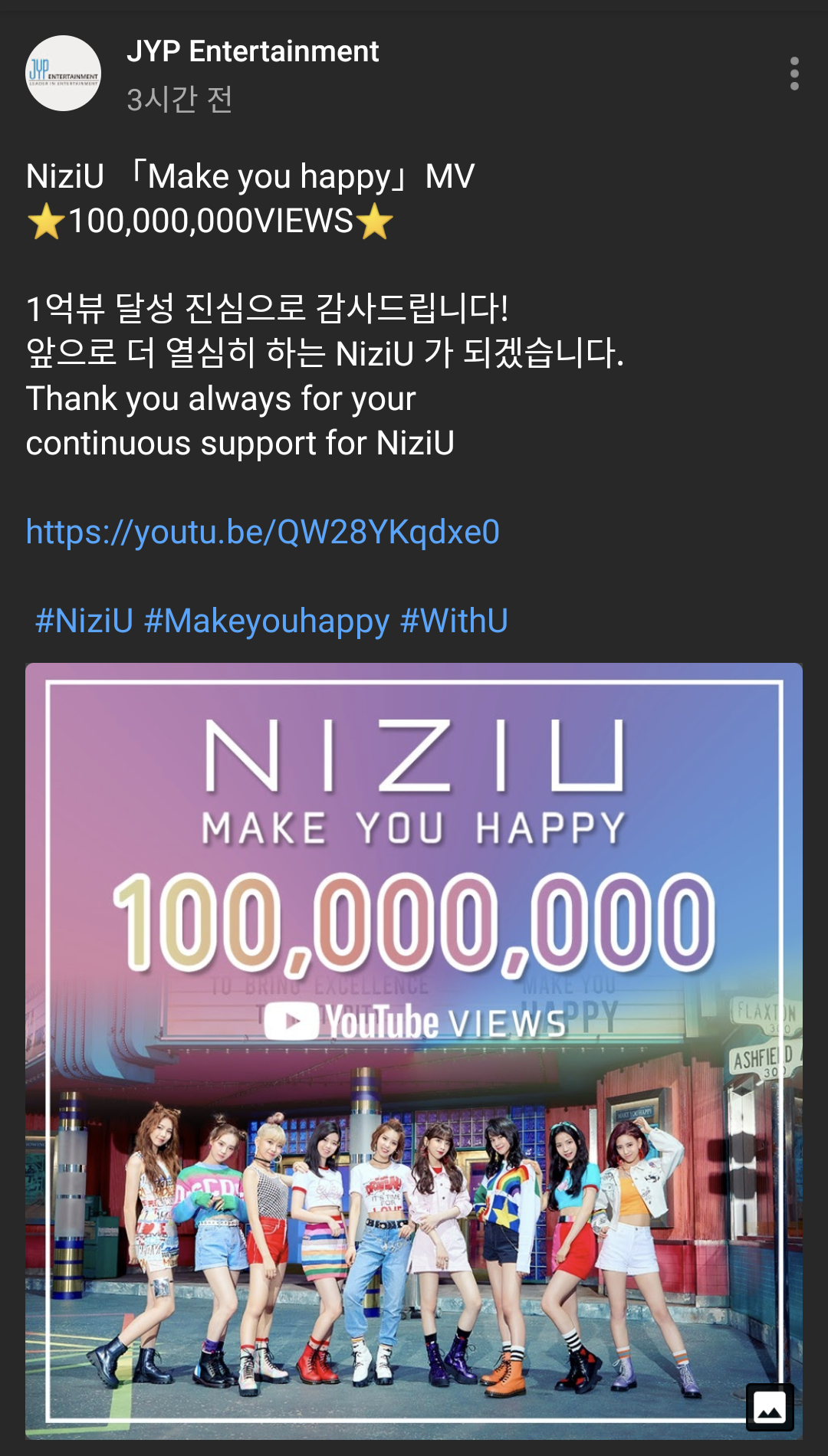Viewport: 828px width, 1456px height.
Task: Open the youtu.be/QW28YKqdxe0 link
Action: 263,532
